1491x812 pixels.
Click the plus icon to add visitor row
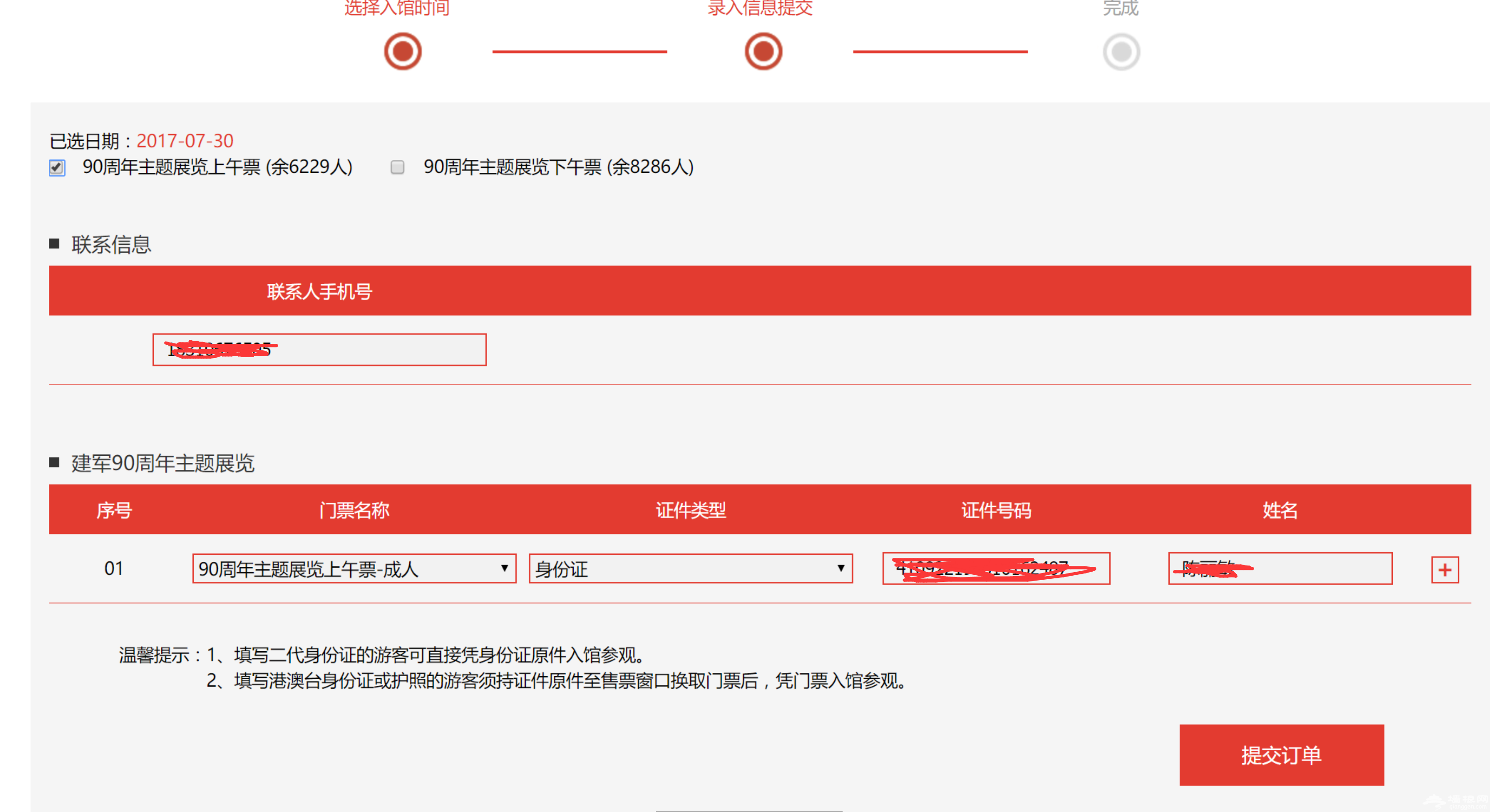click(1444, 570)
